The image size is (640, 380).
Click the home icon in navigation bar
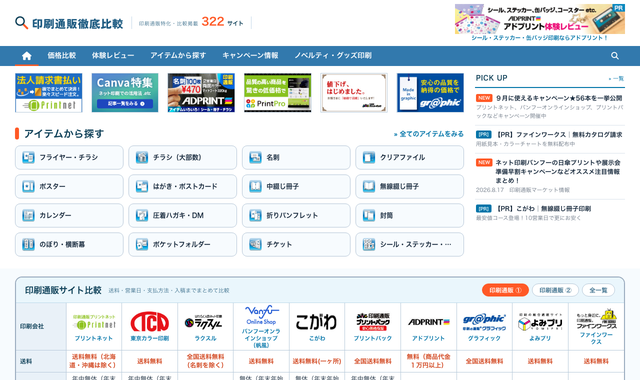pyautogui.click(x=27, y=56)
